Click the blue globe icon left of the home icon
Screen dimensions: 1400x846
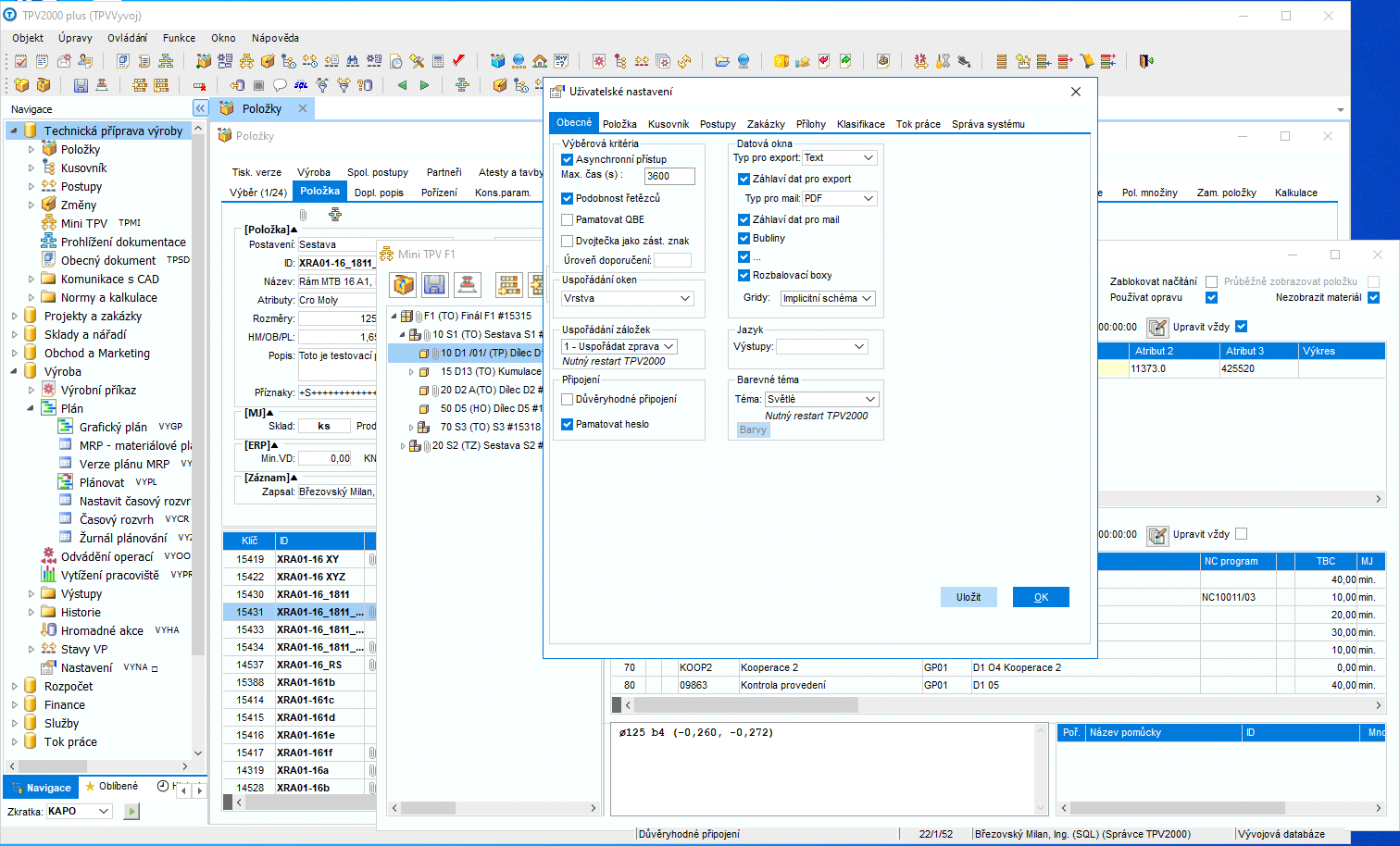click(519, 61)
